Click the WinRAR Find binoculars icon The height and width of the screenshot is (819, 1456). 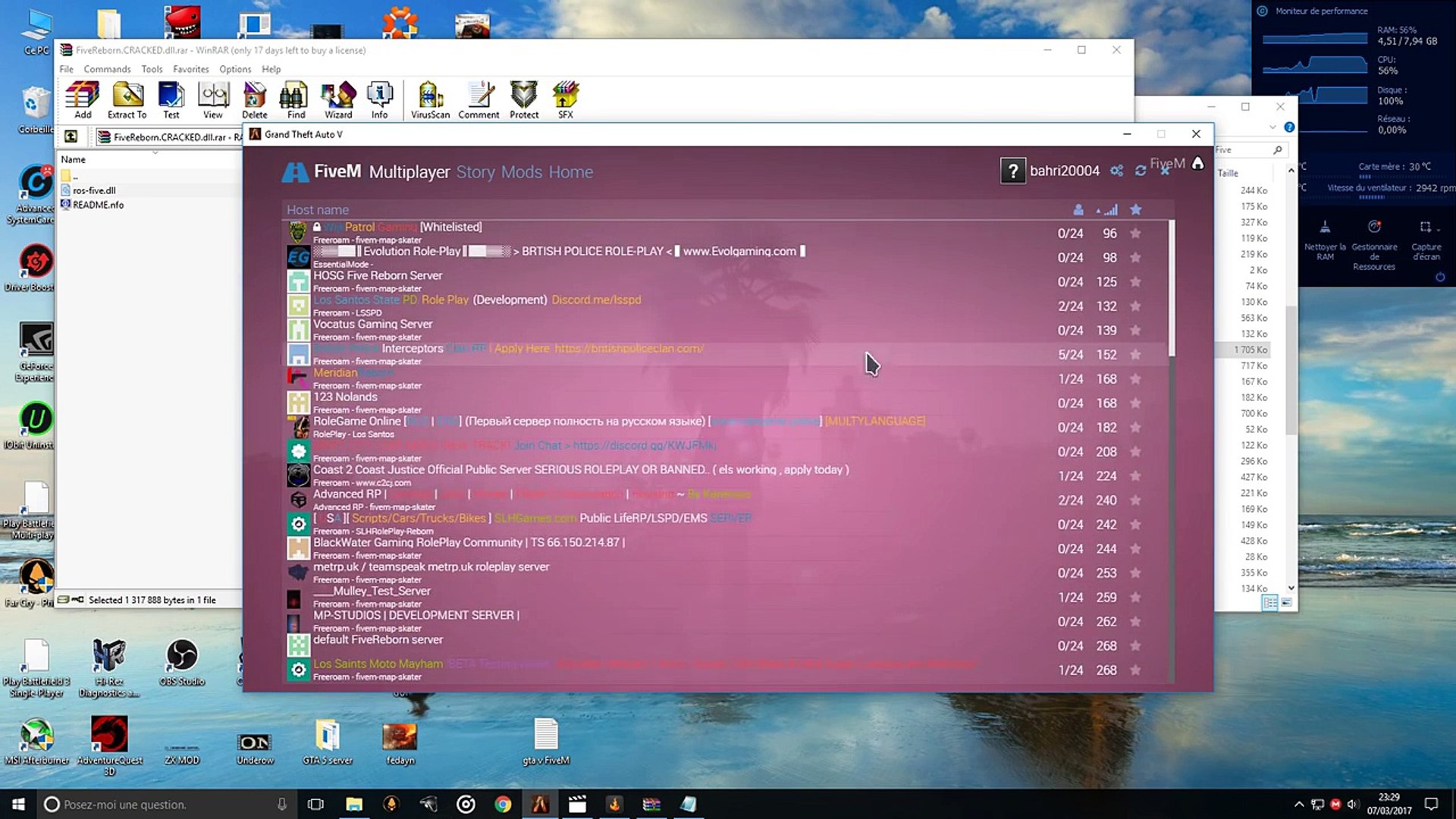point(296,100)
